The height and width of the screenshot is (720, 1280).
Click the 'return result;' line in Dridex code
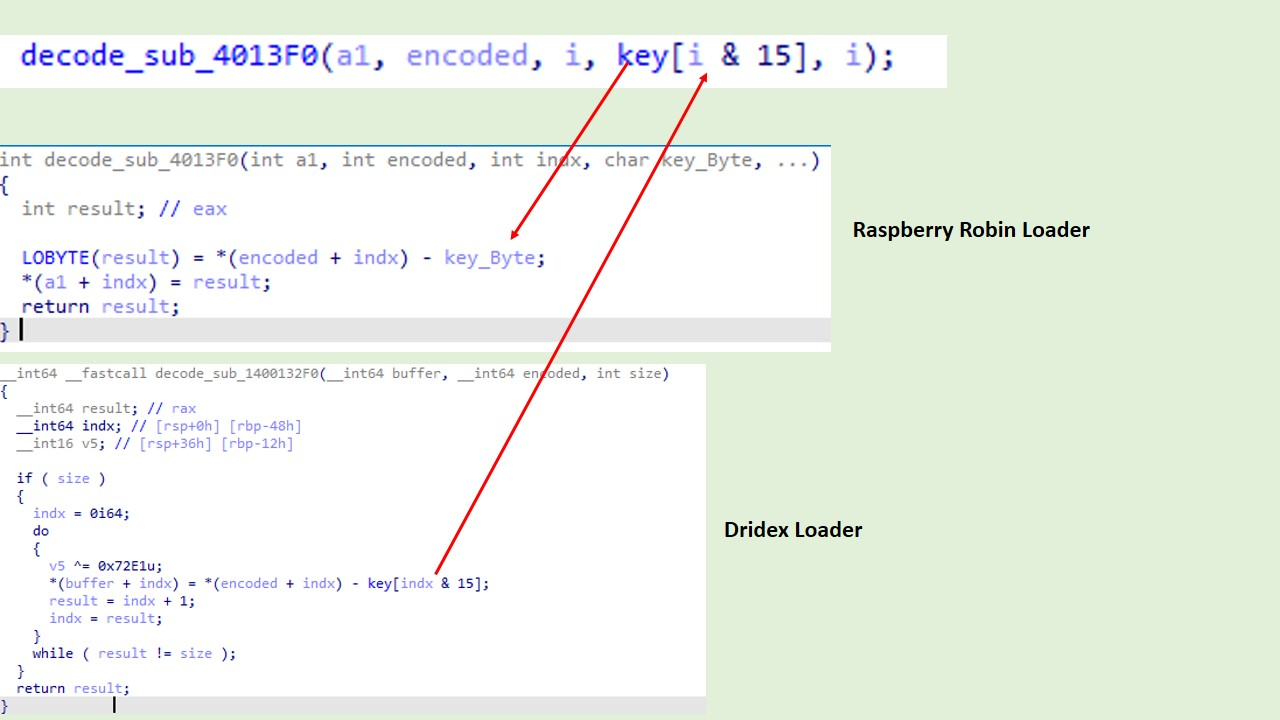click(x=73, y=688)
